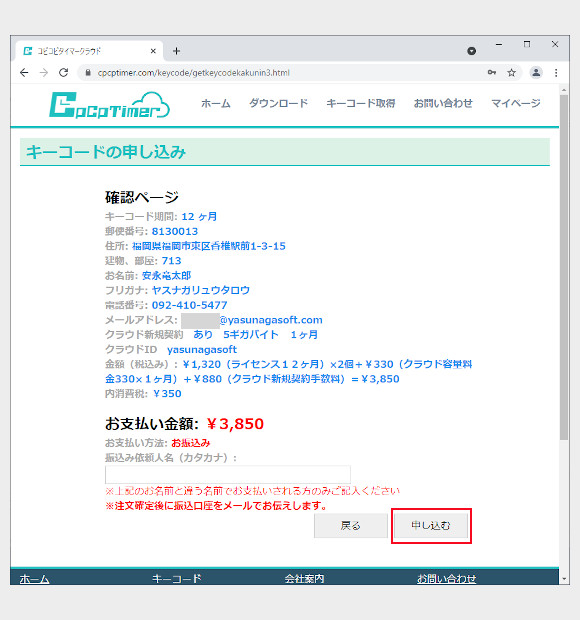Go to キーコード取得 in the navigation
Screen dimensions: 580x620
coord(361,104)
